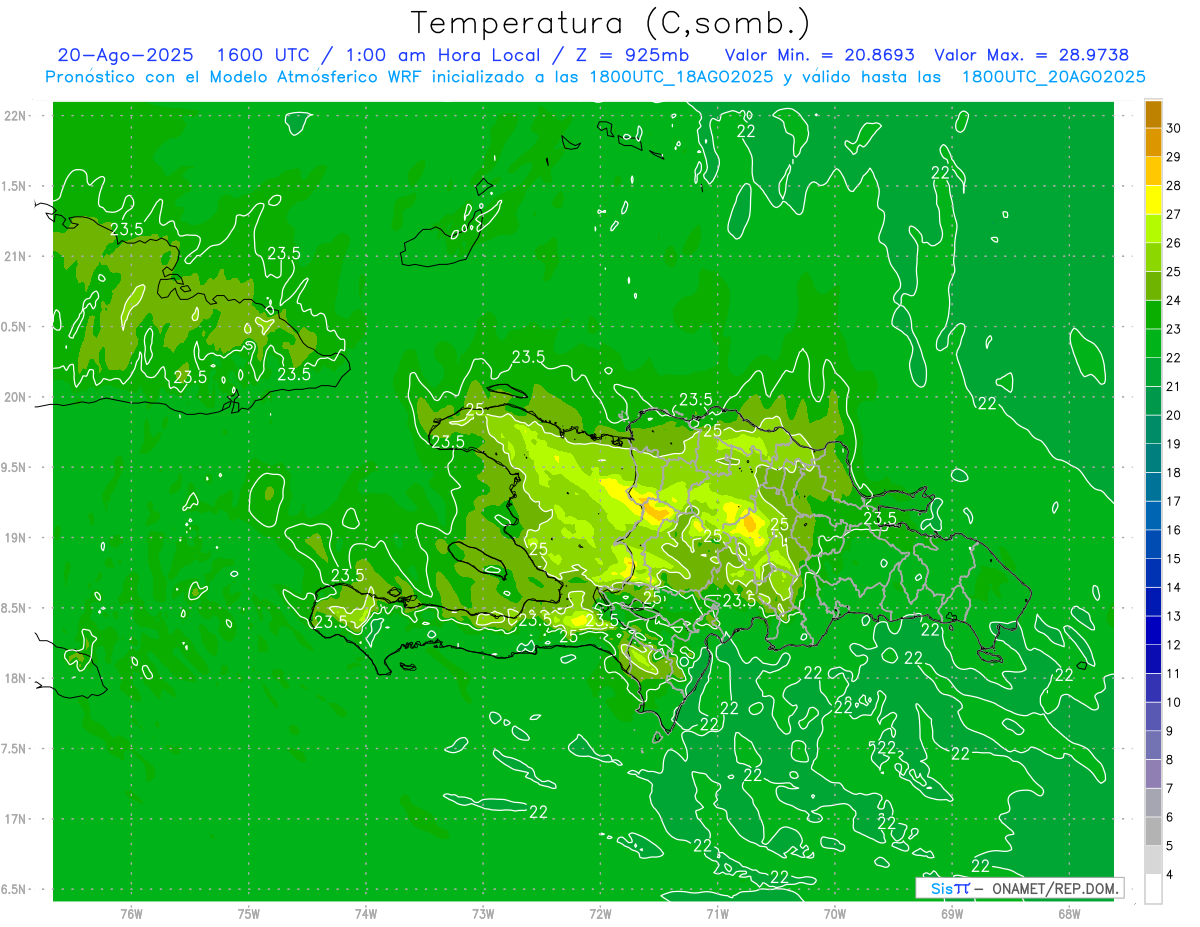This screenshot has width=1200, height=927.
Task: Click the "71W" longitude axis label
Action: pyautogui.click(x=717, y=914)
